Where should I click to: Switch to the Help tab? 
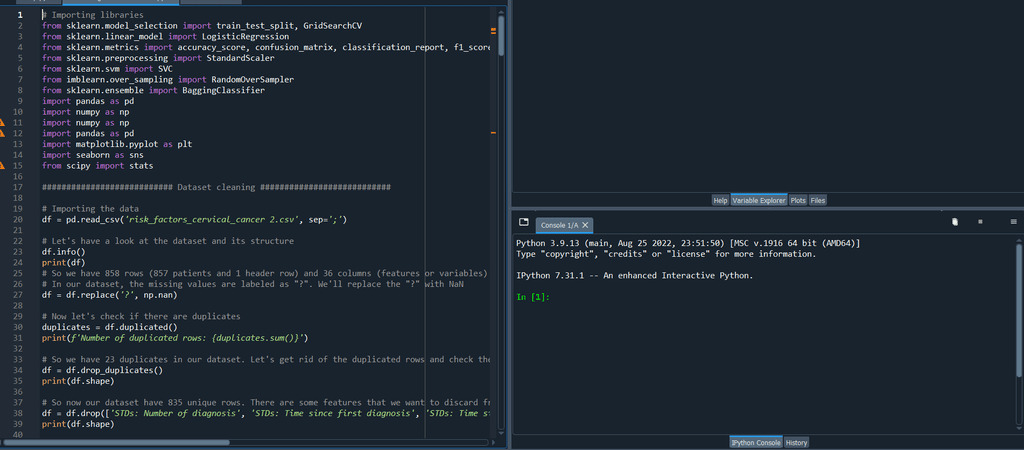(720, 201)
